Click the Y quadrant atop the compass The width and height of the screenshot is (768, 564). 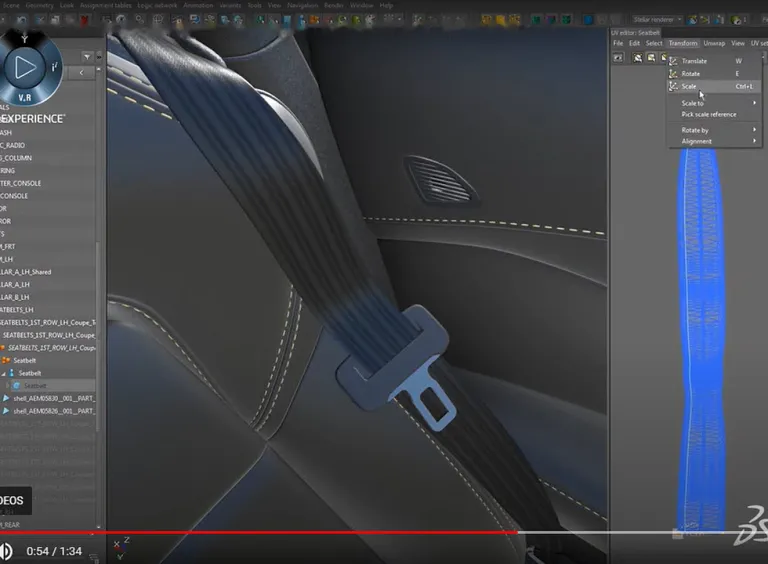pyautogui.click(x=24, y=39)
